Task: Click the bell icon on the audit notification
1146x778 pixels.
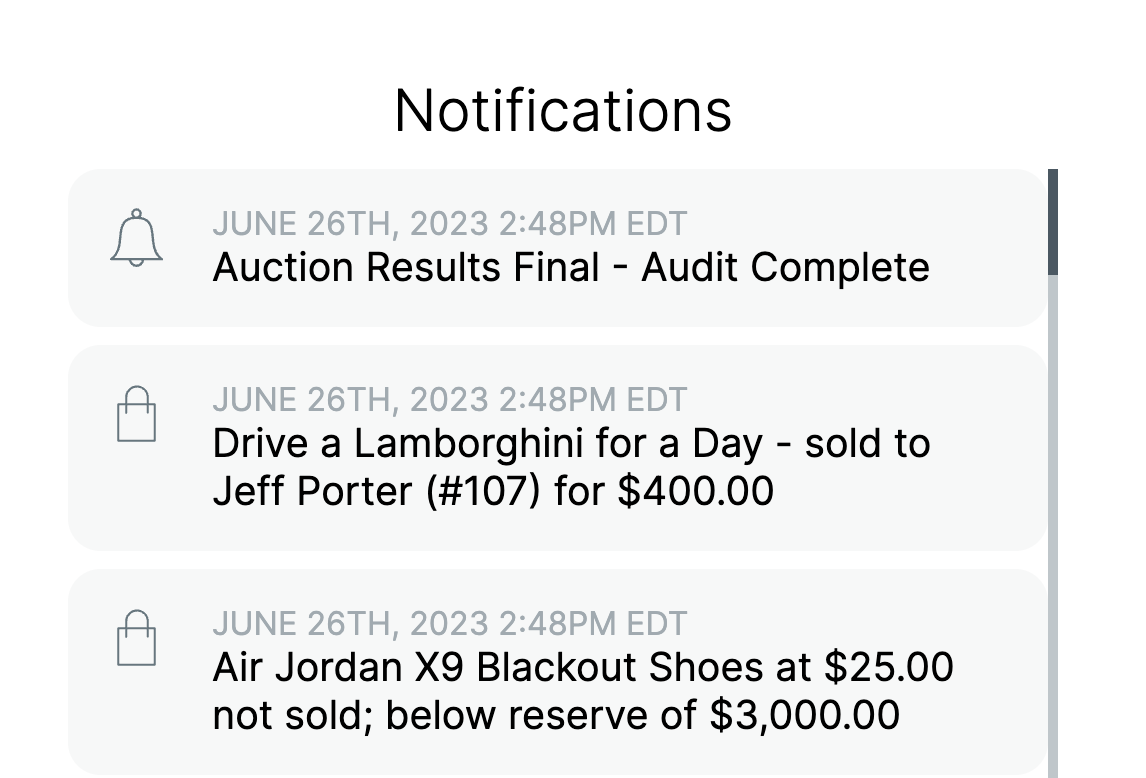Action: (x=135, y=240)
